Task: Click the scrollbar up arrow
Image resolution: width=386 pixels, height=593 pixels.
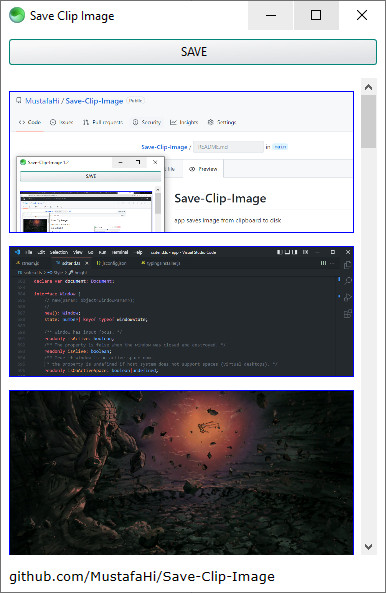Action: 369,87
